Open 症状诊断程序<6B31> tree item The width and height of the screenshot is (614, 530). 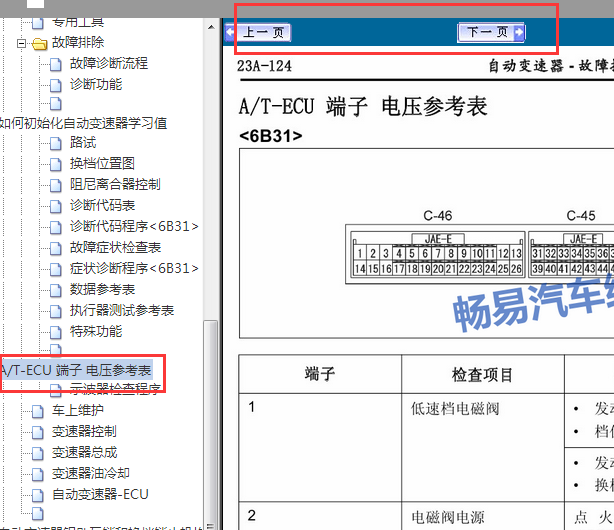click(x=134, y=268)
